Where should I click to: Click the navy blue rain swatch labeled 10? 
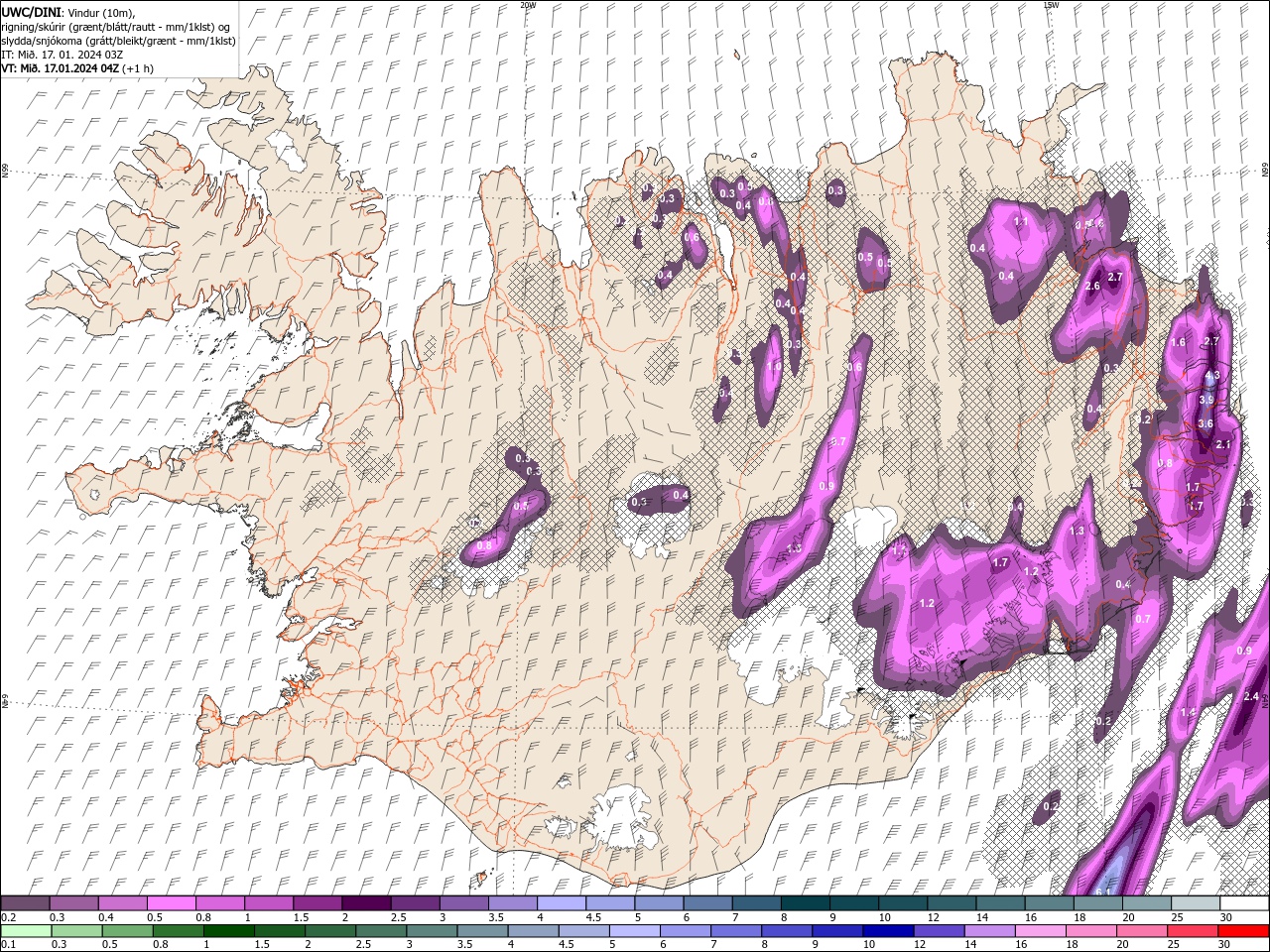(x=888, y=930)
